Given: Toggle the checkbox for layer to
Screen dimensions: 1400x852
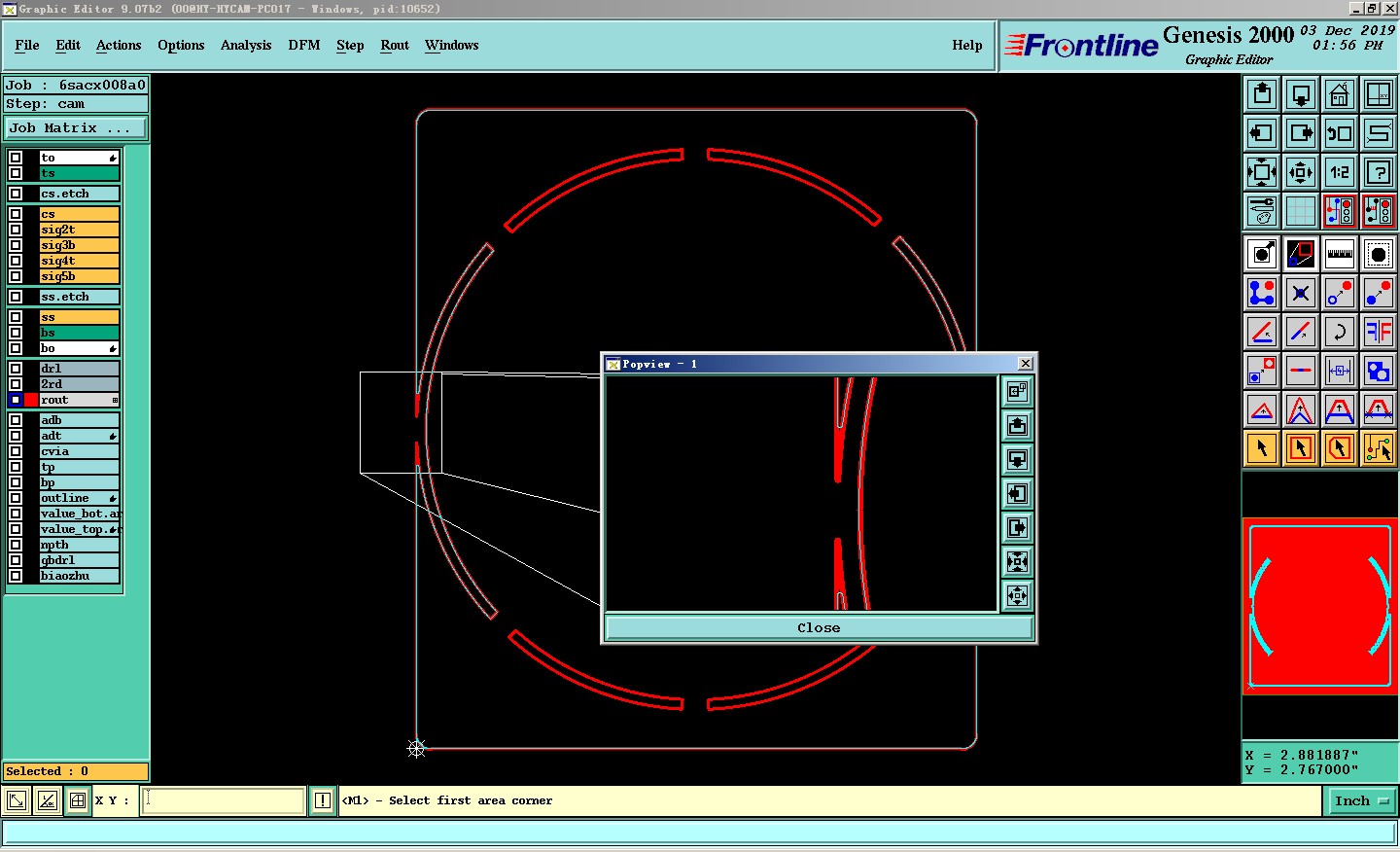Looking at the screenshot, I should [16, 158].
